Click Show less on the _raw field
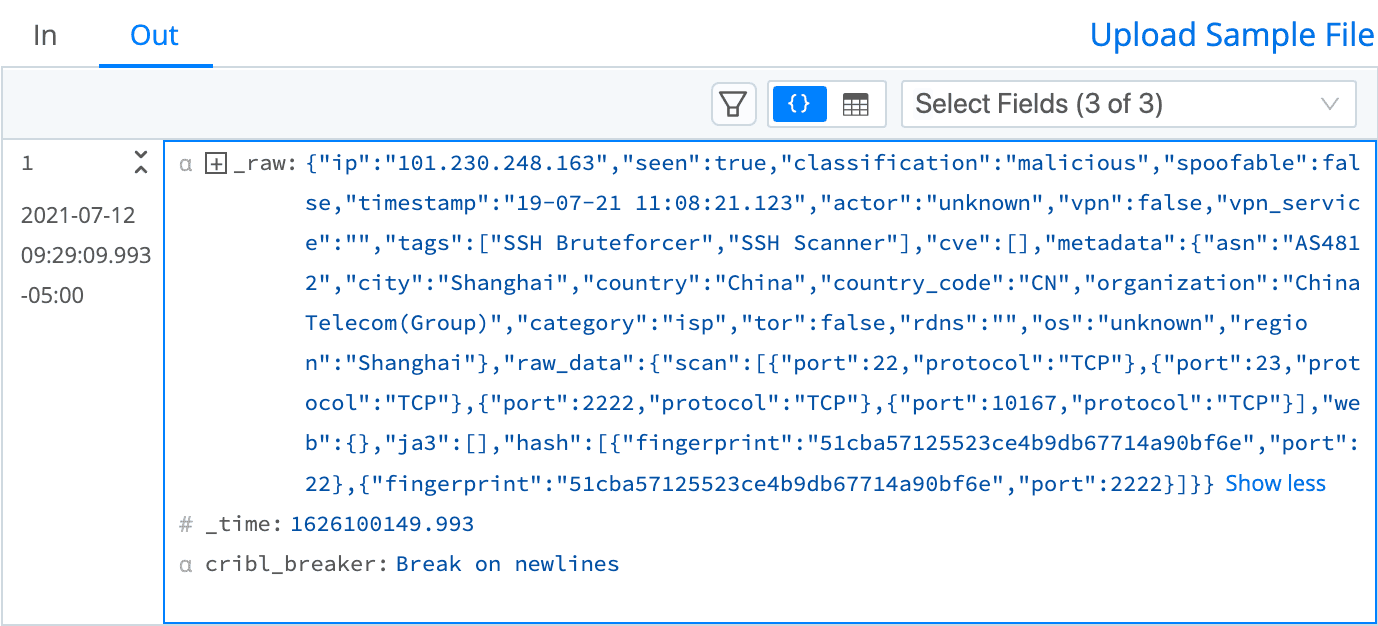This screenshot has height=626, width=1378. click(1275, 484)
